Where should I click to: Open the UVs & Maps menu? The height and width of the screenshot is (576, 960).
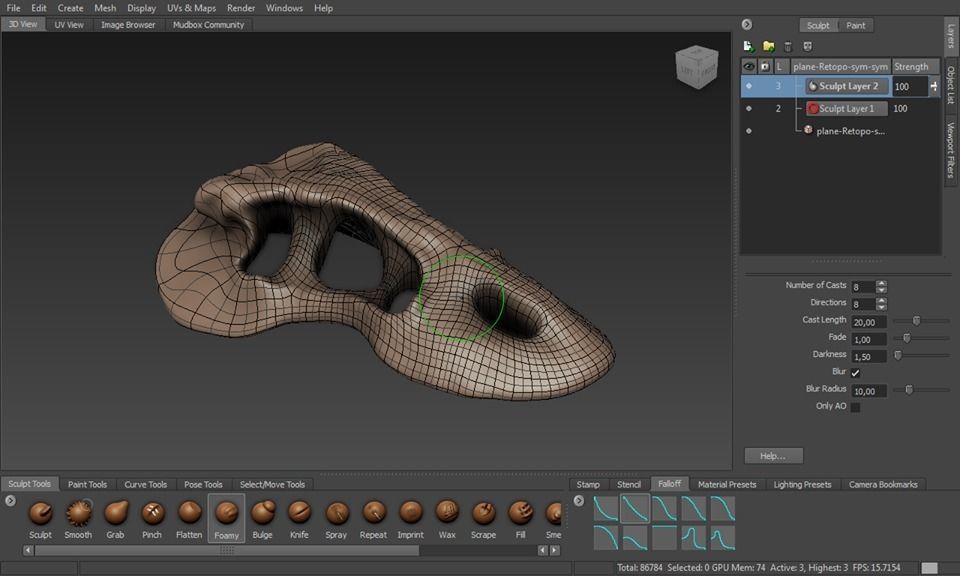tap(192, 8)
